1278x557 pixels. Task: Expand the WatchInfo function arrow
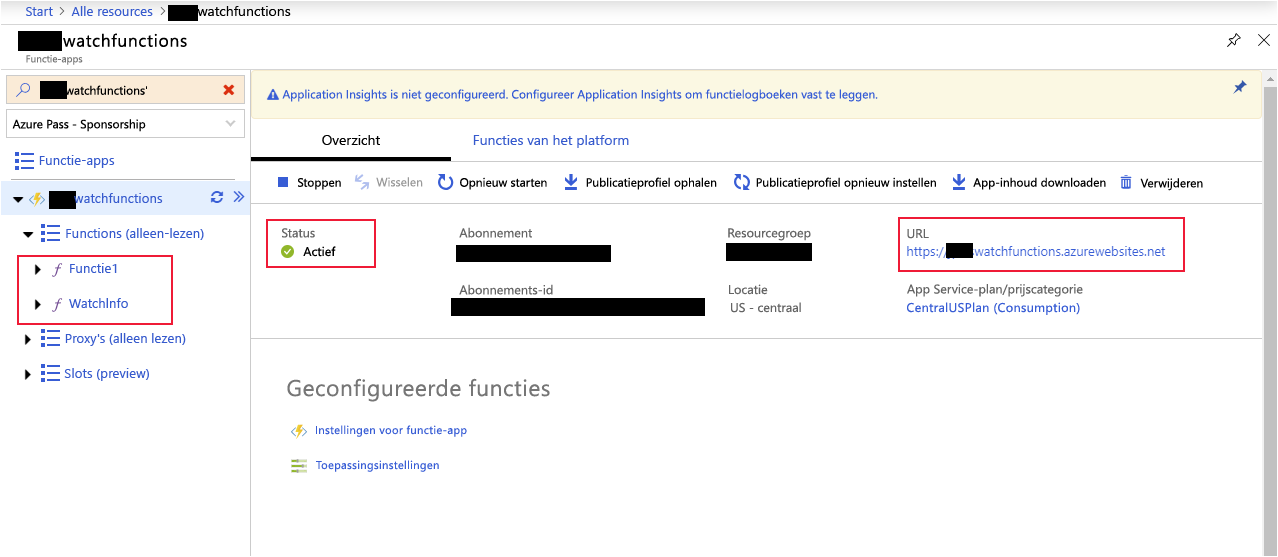click(x=38, y=304)
